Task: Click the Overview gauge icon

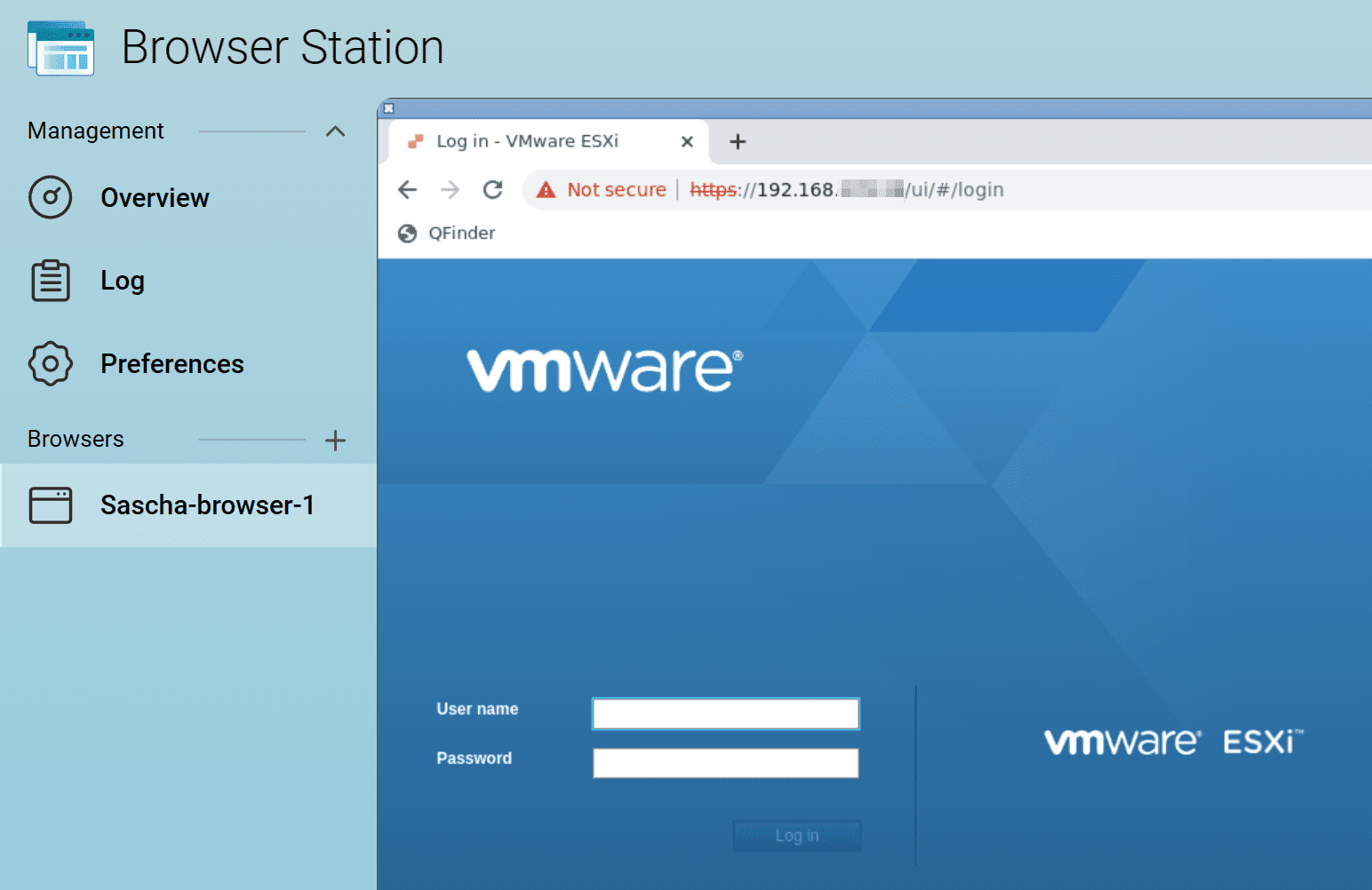Action: pyautogui.click(x=51, y=197)
